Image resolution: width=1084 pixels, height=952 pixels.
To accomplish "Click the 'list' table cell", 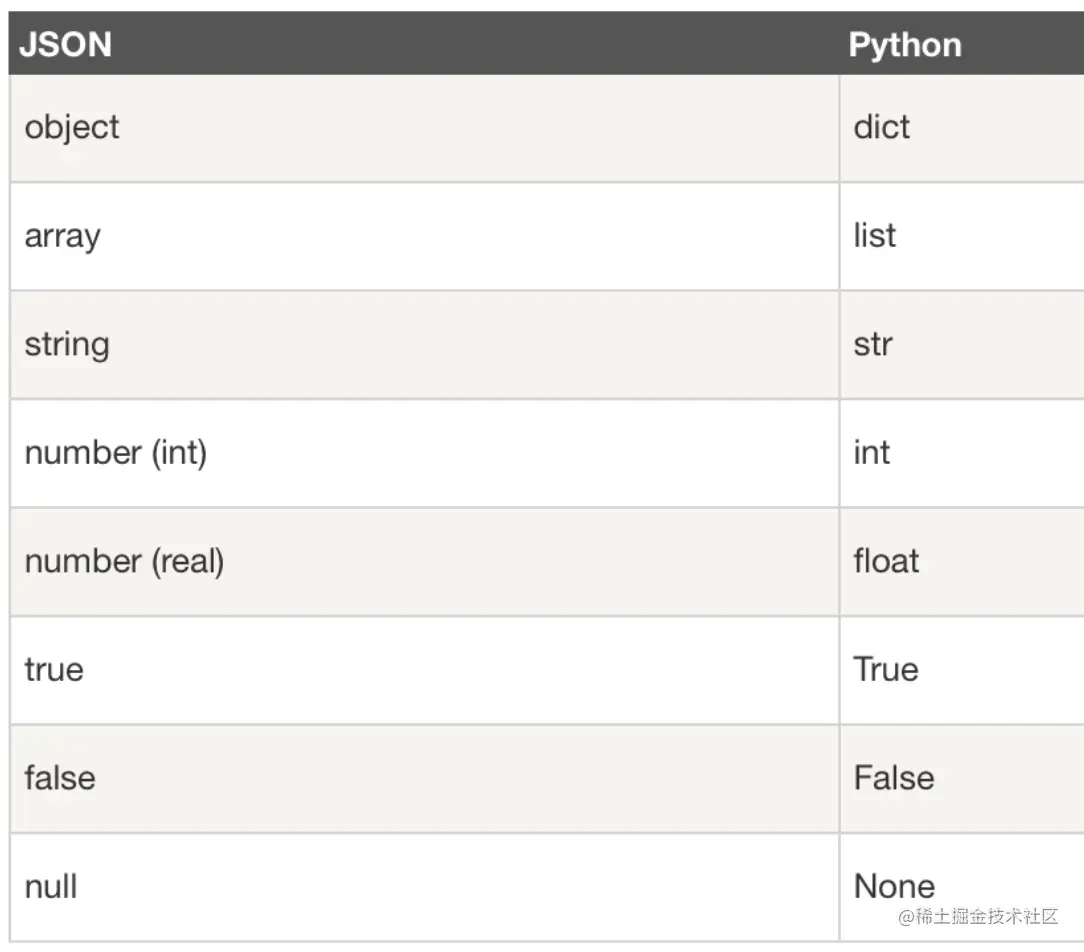I will (x=875, y=236).
